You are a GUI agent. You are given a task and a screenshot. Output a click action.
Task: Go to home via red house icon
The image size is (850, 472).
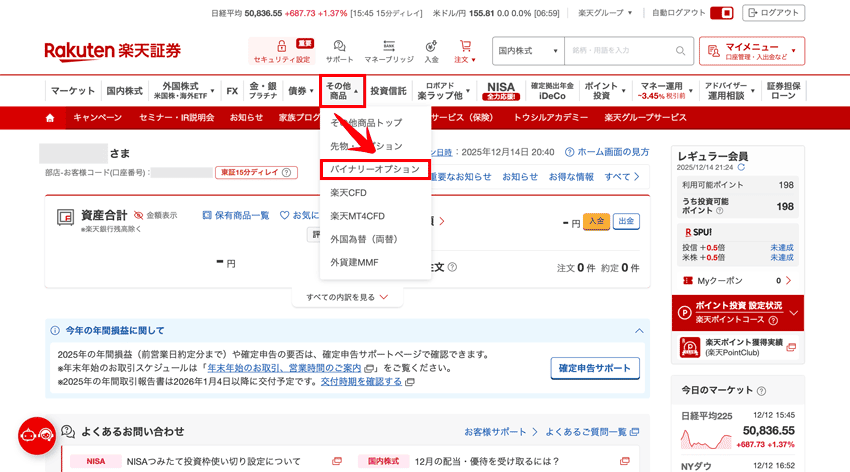pyautogui.click(x=50, y=118)
